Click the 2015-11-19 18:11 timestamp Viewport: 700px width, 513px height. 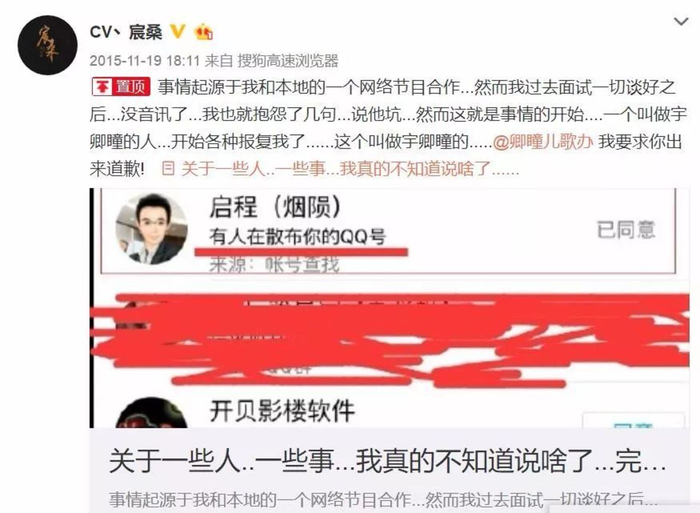(x=145, y=61)
